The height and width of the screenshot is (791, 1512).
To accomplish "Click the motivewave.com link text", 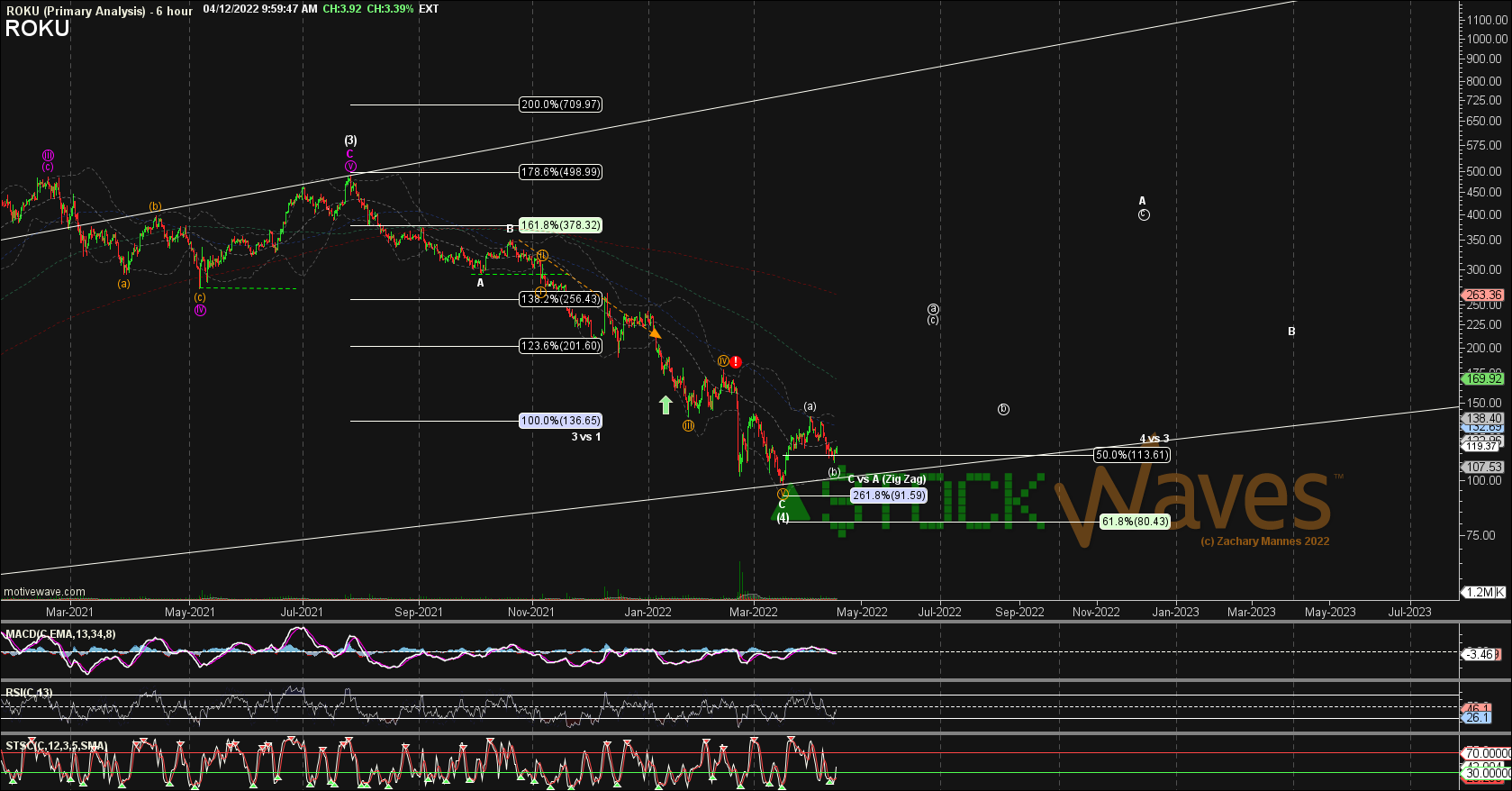I will point(45,592).
